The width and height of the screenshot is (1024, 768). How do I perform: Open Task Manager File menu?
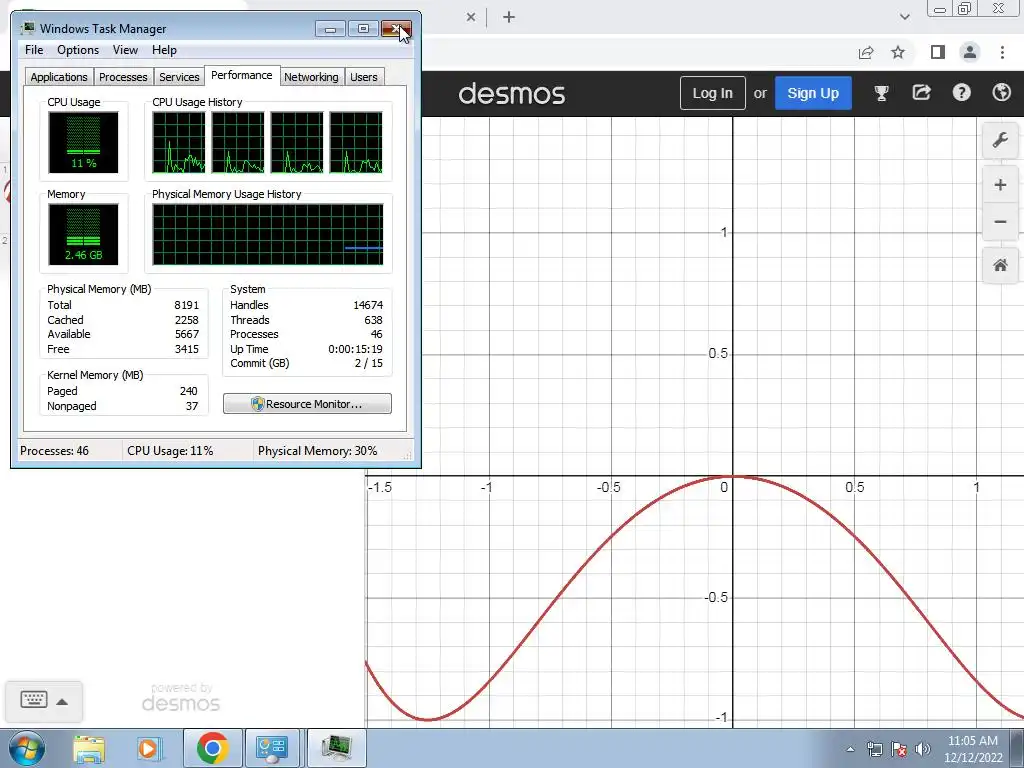coord(34,50)
